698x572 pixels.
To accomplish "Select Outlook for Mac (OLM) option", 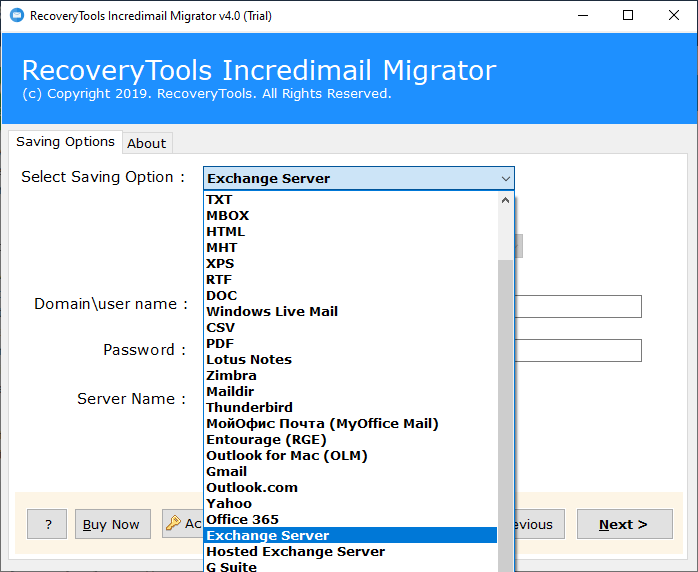I will point(350,456).
